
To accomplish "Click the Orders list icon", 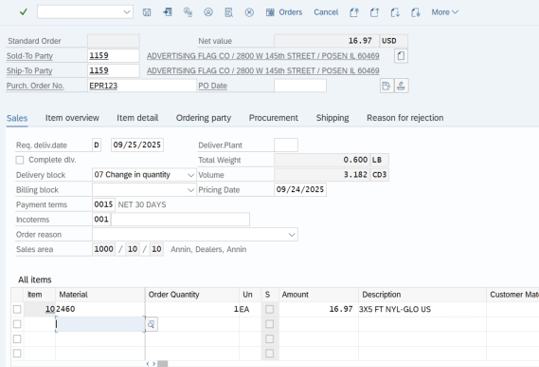I will (x=270, y=12).
